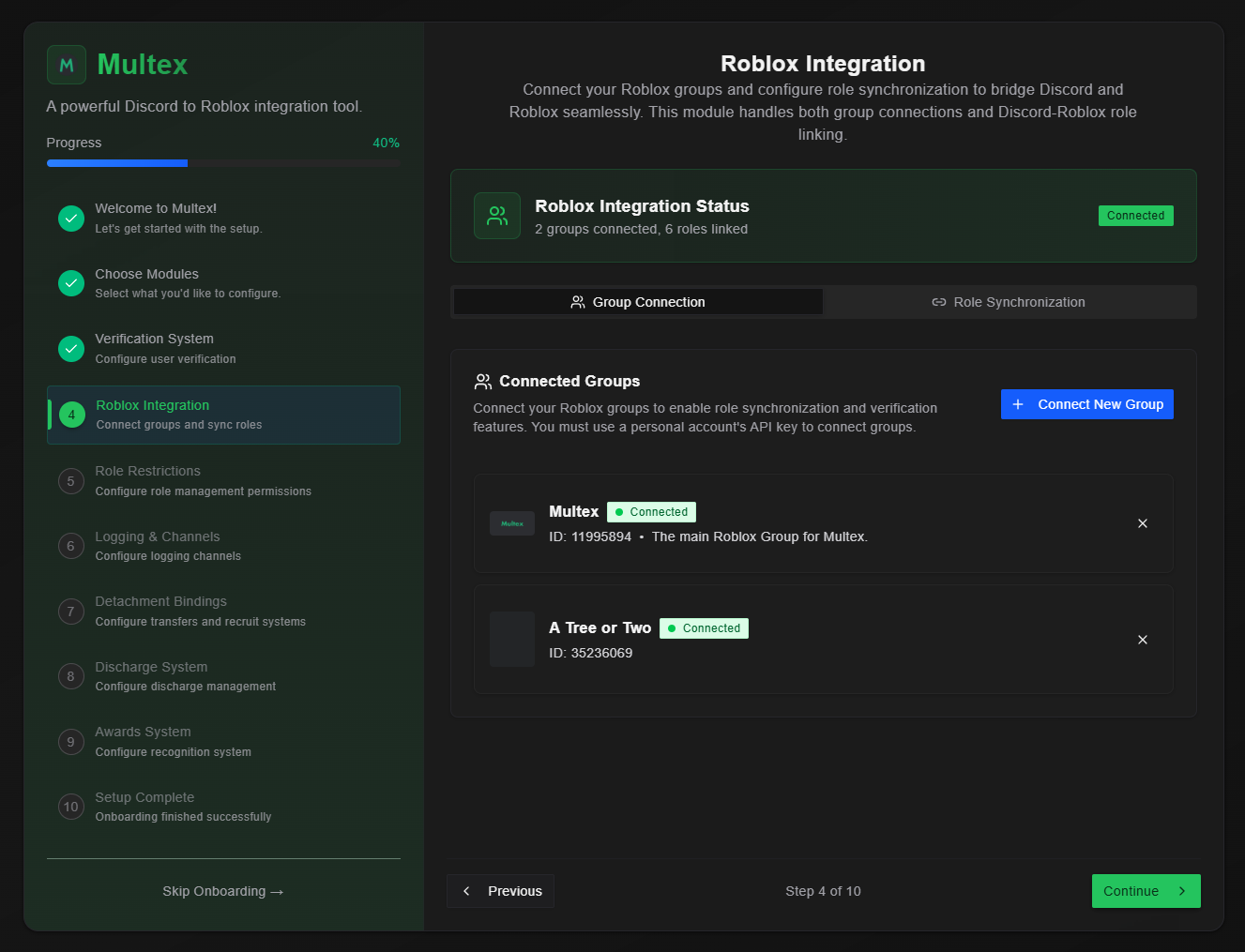Viewport: 1245px width, 952px height.
Task: Click the step 7 number circle
Action: pos(71,612)
